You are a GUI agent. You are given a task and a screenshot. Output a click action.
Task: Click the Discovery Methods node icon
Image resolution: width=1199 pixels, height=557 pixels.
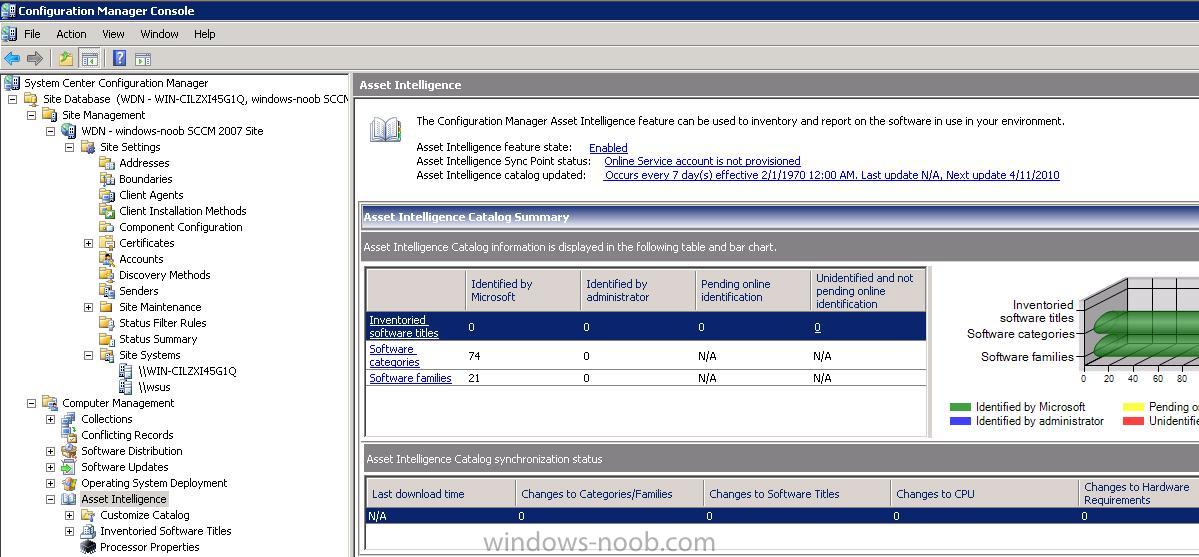click(106, 275)
